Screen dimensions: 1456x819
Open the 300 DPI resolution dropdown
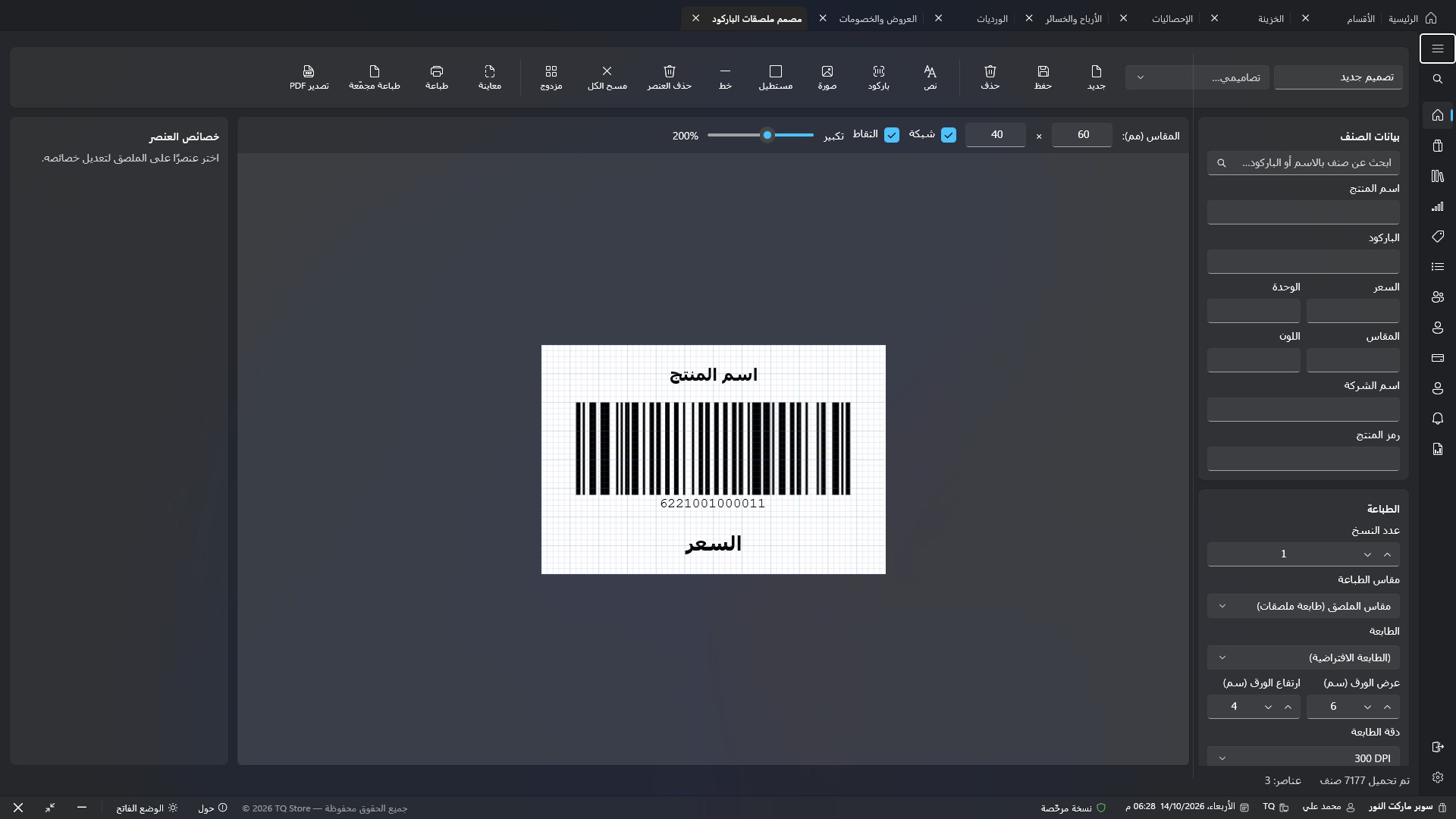pyautogui.click(x=1303, y=758)
